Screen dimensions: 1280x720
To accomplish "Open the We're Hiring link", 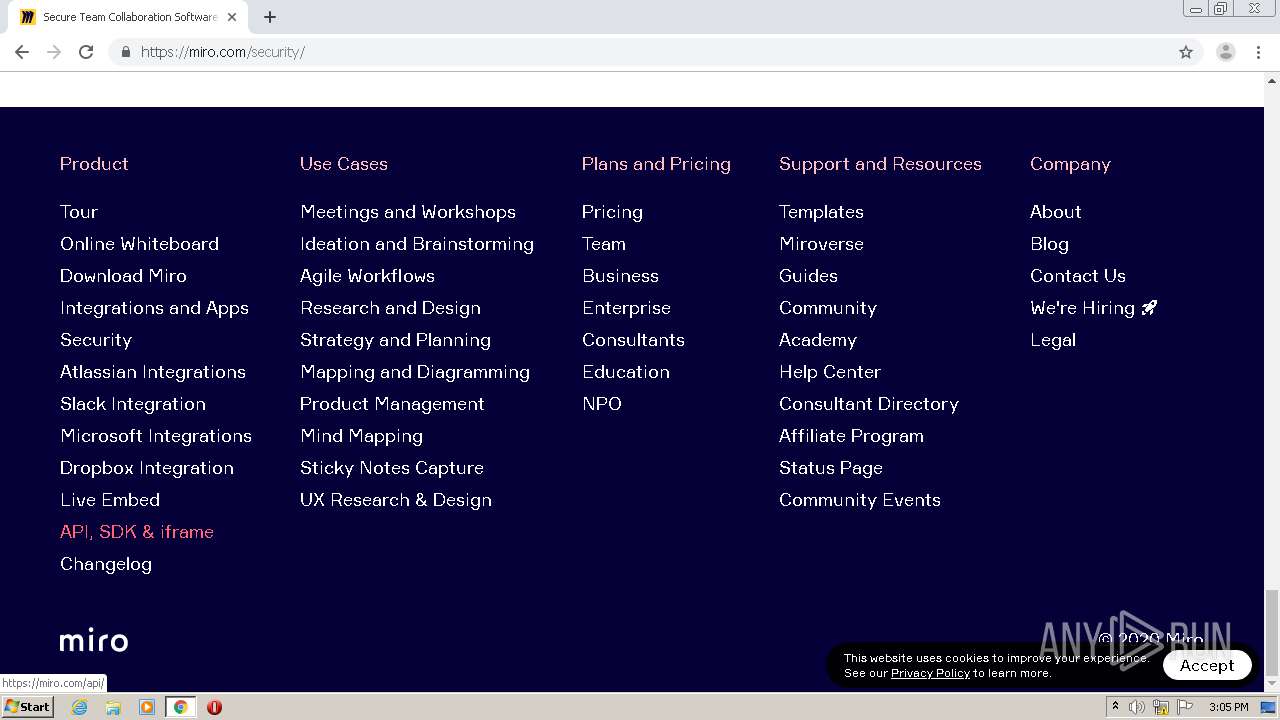I will coord(1093,308).
